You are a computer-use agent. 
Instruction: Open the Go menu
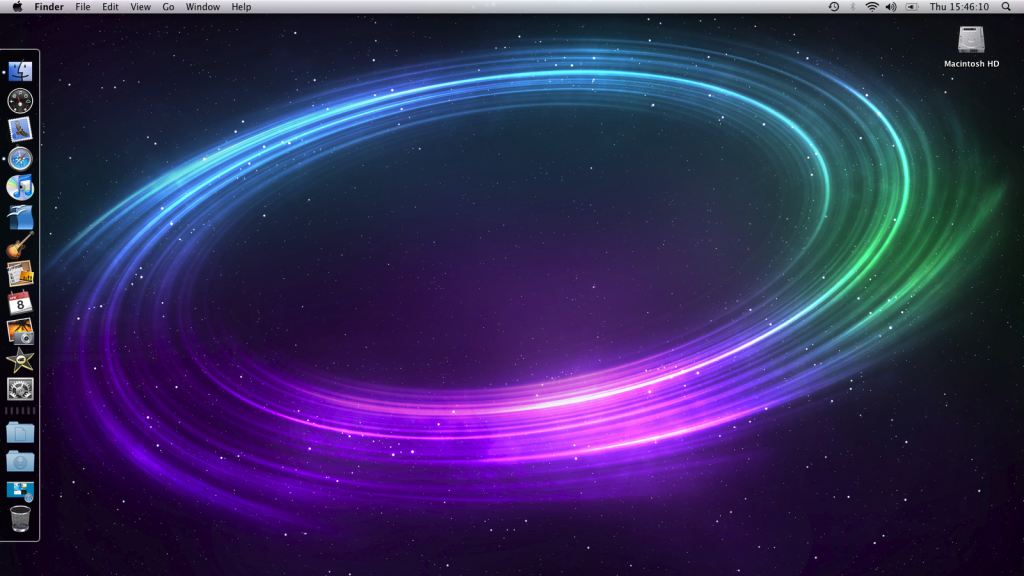pyautogui.click(x=168, y=7)
